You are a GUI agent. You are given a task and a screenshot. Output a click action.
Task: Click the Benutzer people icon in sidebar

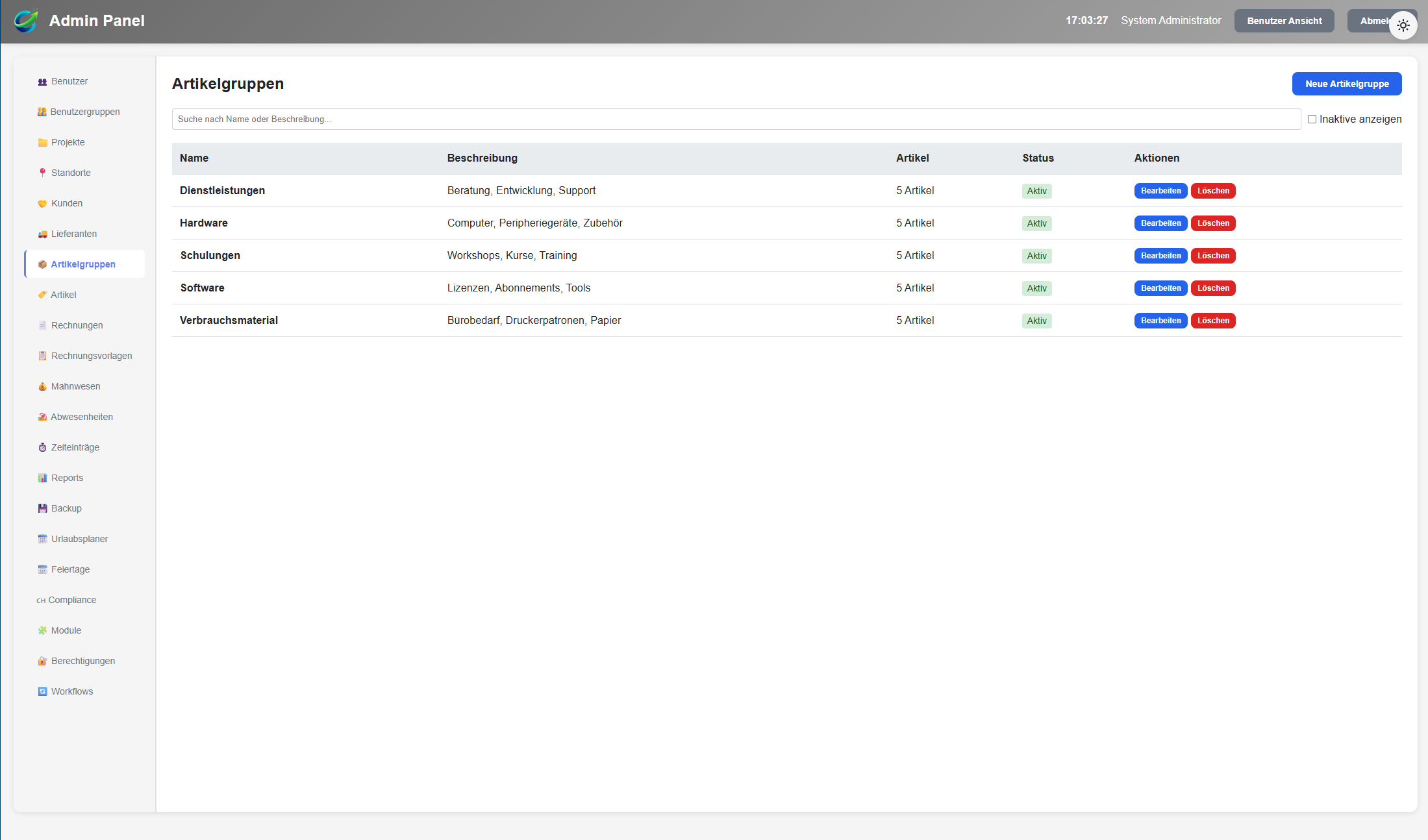42,82
